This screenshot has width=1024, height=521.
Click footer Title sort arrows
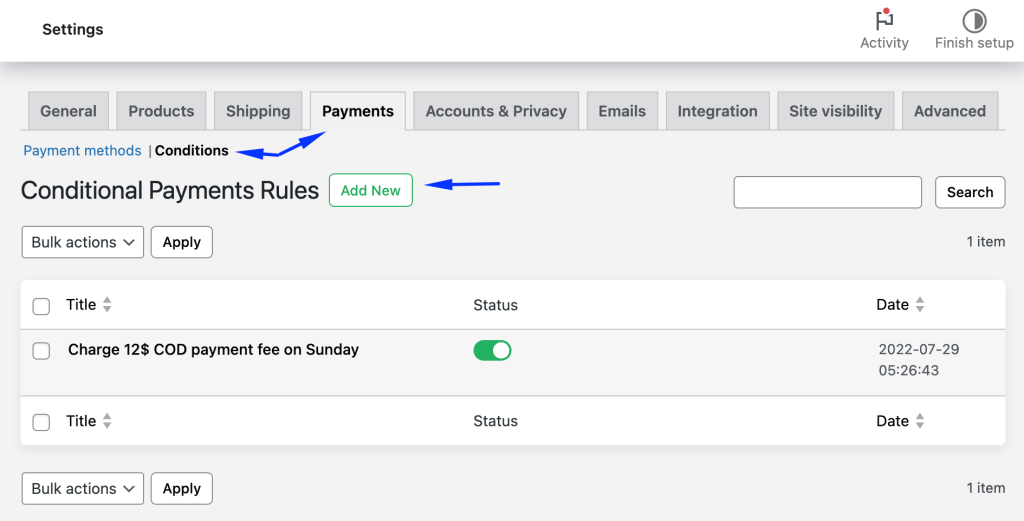[x=107, y=421]
